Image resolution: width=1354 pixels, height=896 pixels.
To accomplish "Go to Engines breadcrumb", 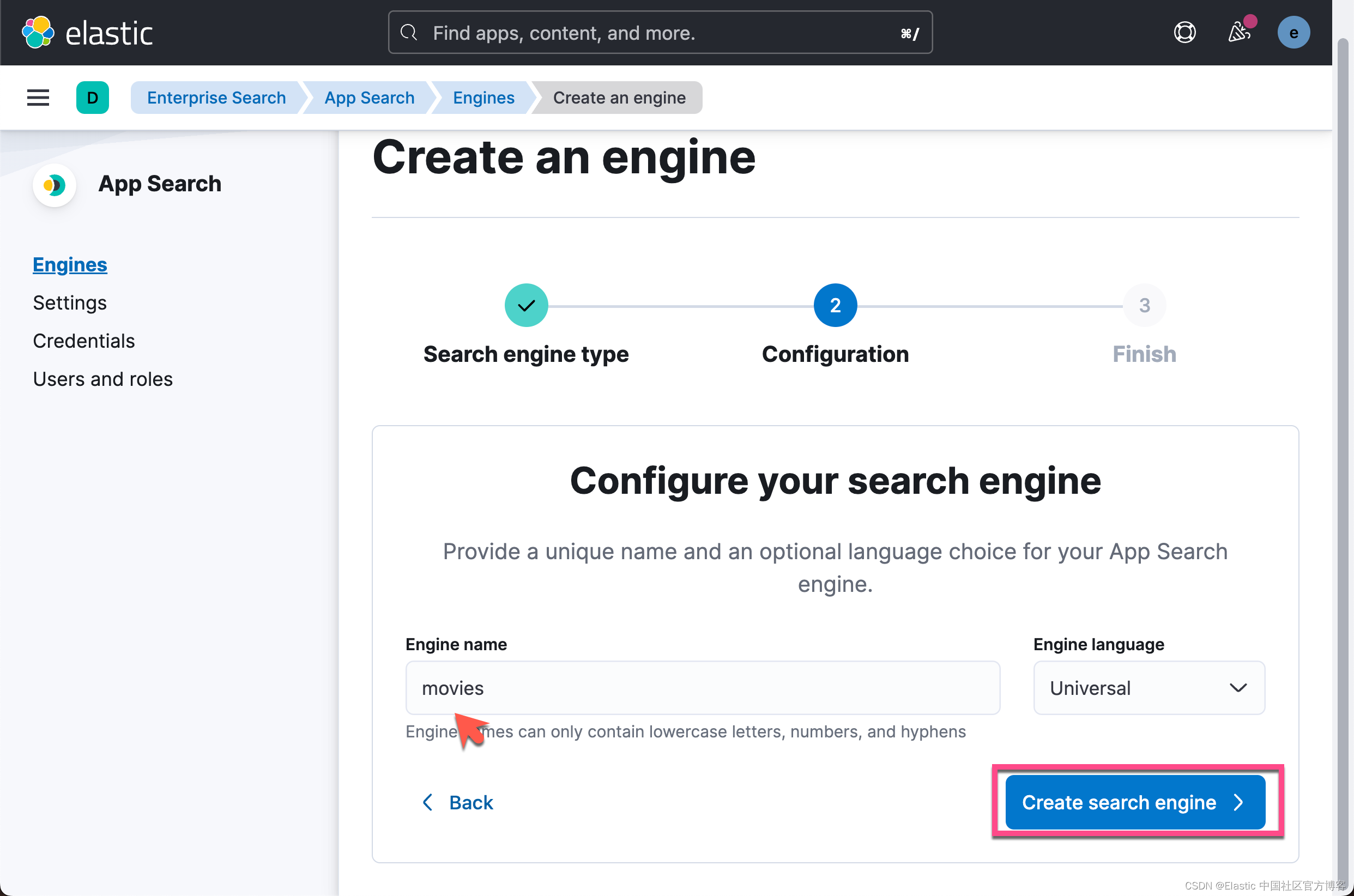I will 483,98.
